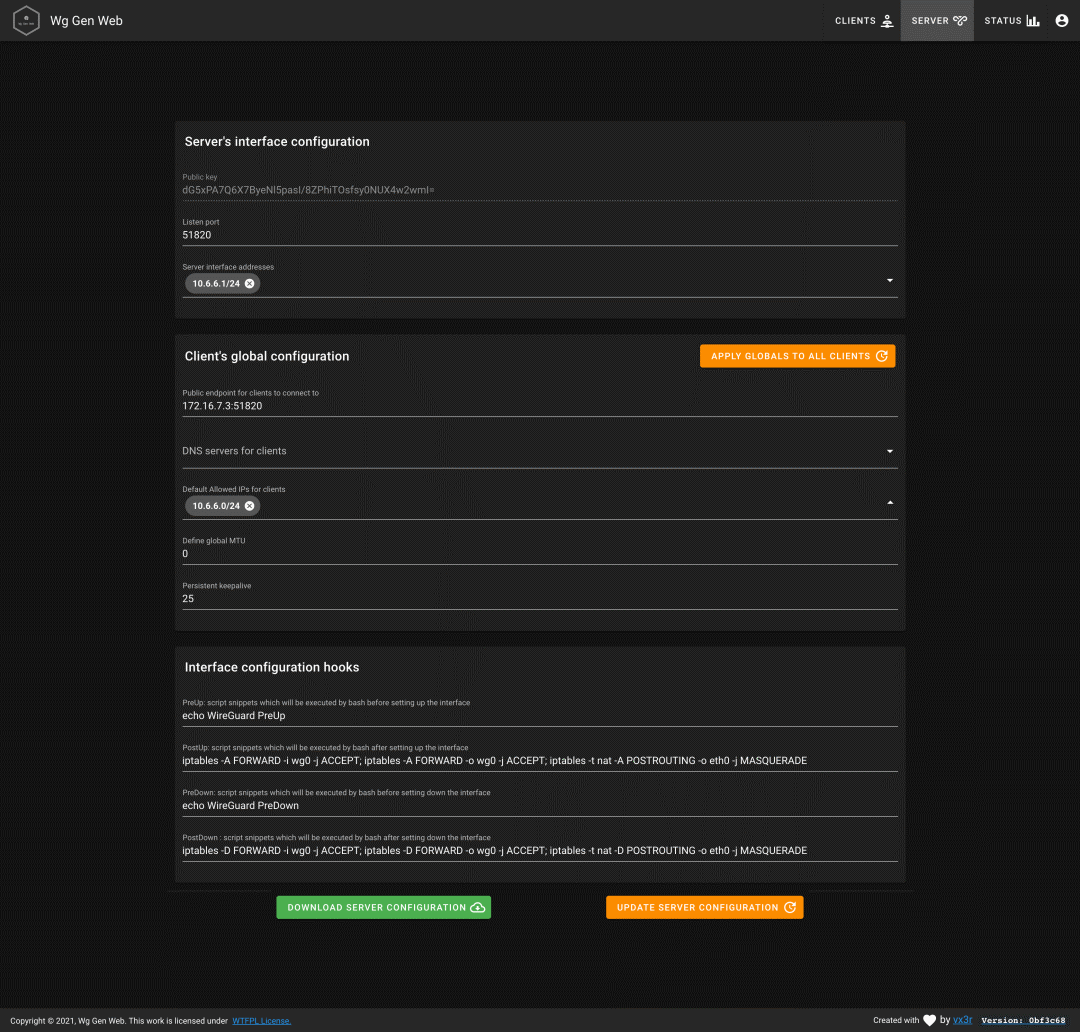Click the Wg Gen Web title
The width and height of the screenshot is (1080, 1032).
(x=86, y=21)
